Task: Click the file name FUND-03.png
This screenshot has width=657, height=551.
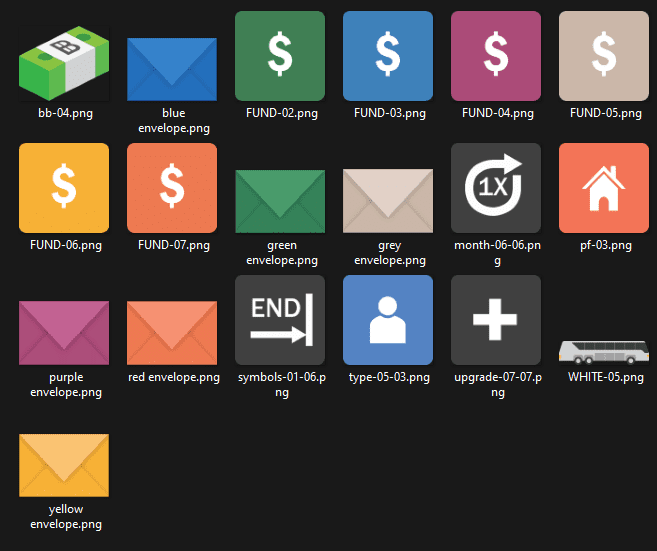Action: [390, 113]
